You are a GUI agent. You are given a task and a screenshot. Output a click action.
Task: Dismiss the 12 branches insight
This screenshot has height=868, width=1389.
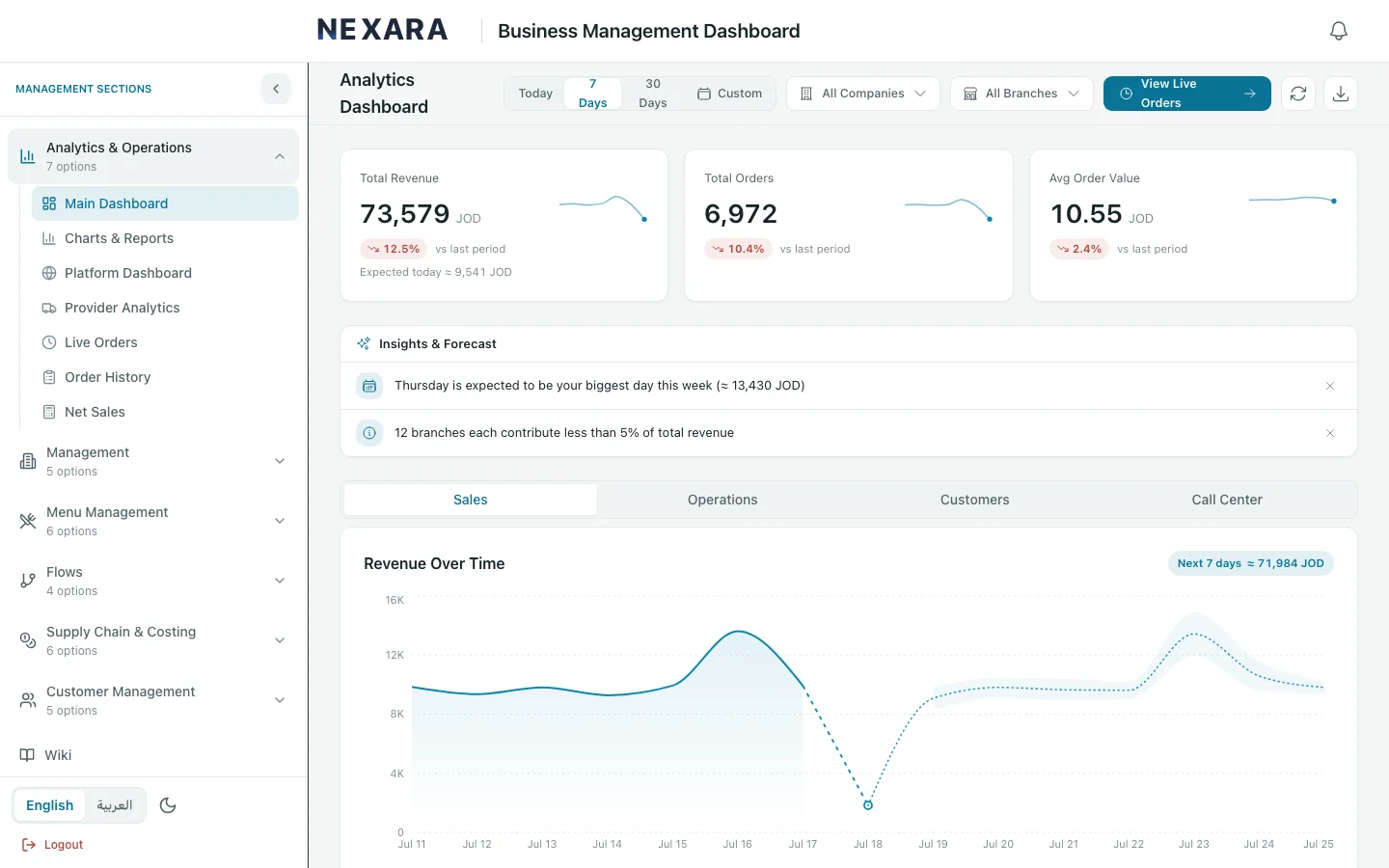click(x=1330, y=433)
